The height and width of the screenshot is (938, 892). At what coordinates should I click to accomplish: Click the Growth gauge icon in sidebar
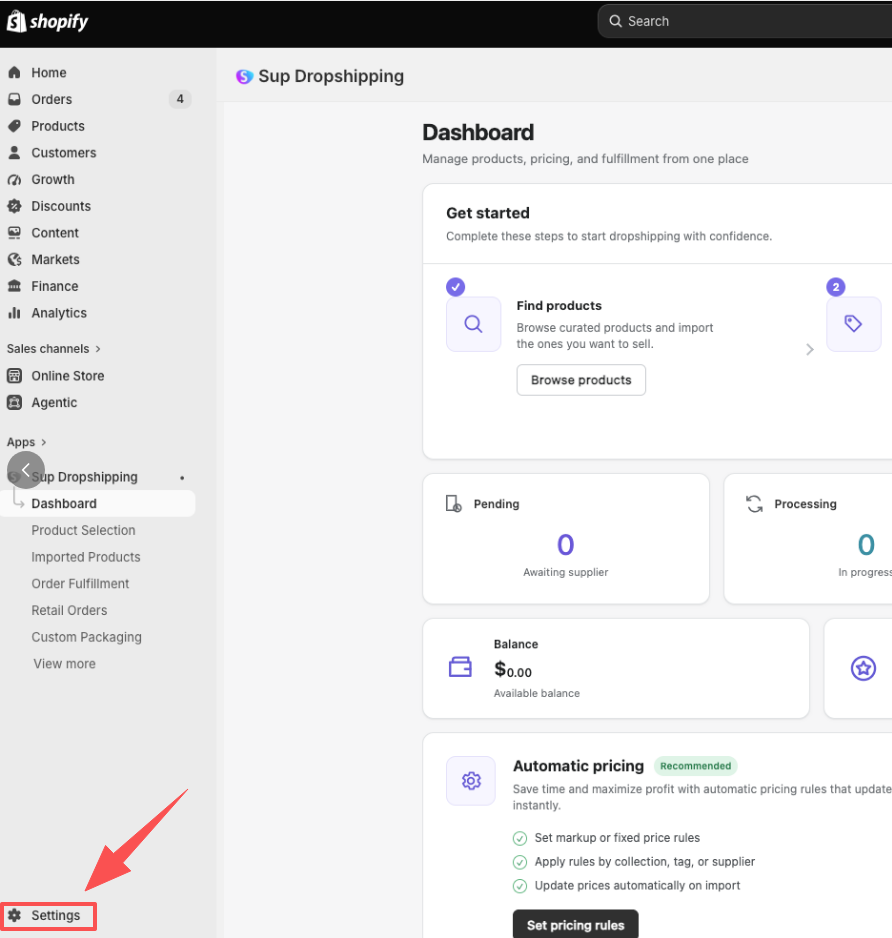pos(14,179)
